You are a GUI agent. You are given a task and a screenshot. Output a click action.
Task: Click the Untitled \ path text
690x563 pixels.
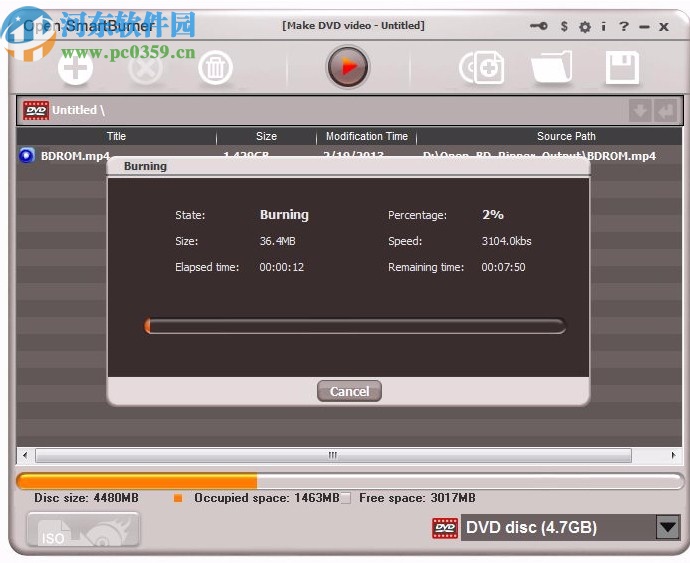coord(78,110)
